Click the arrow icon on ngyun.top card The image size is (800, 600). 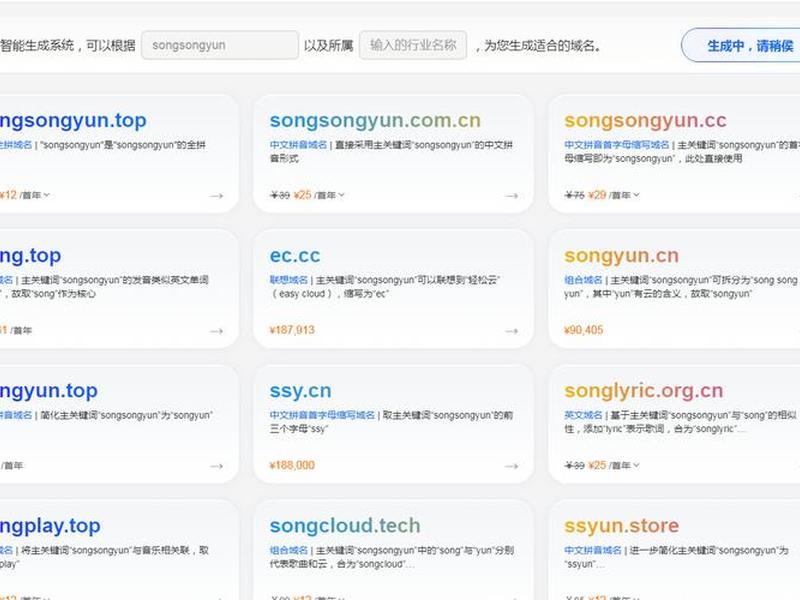217,466
